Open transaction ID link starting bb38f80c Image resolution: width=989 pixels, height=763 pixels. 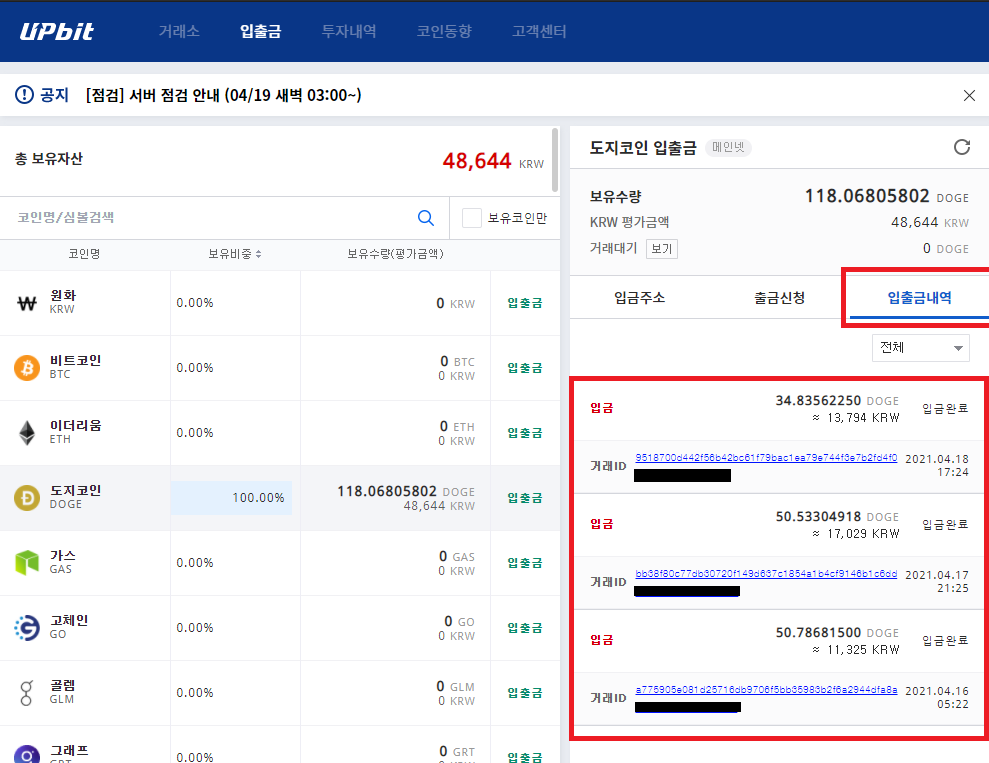tap(766, 574)
